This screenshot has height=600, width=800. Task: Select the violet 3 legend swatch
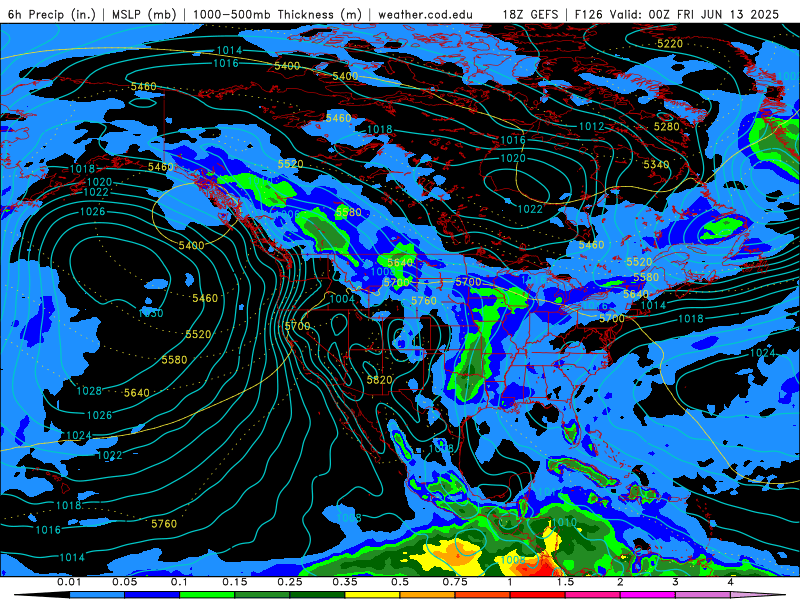pos(703,595)
